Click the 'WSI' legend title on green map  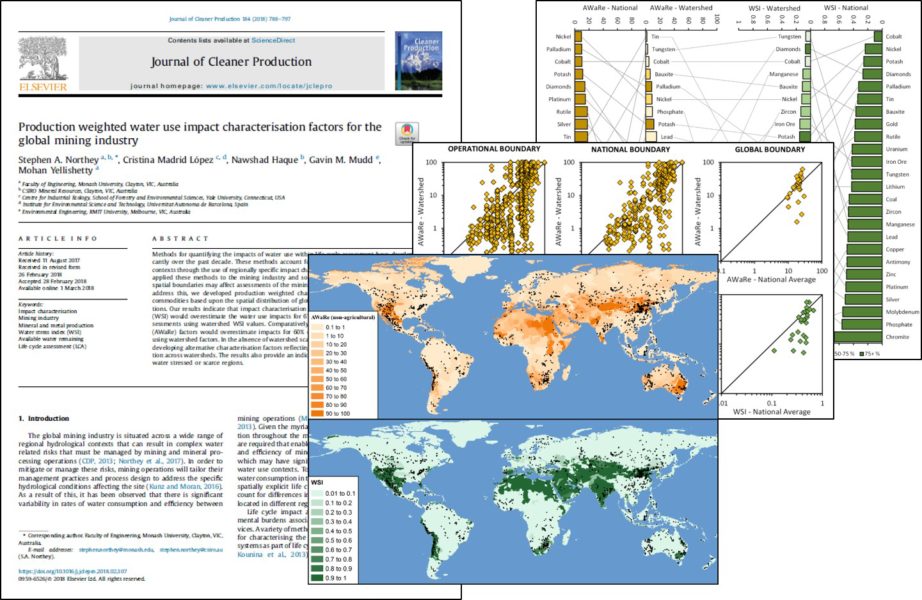pos(318,482)
